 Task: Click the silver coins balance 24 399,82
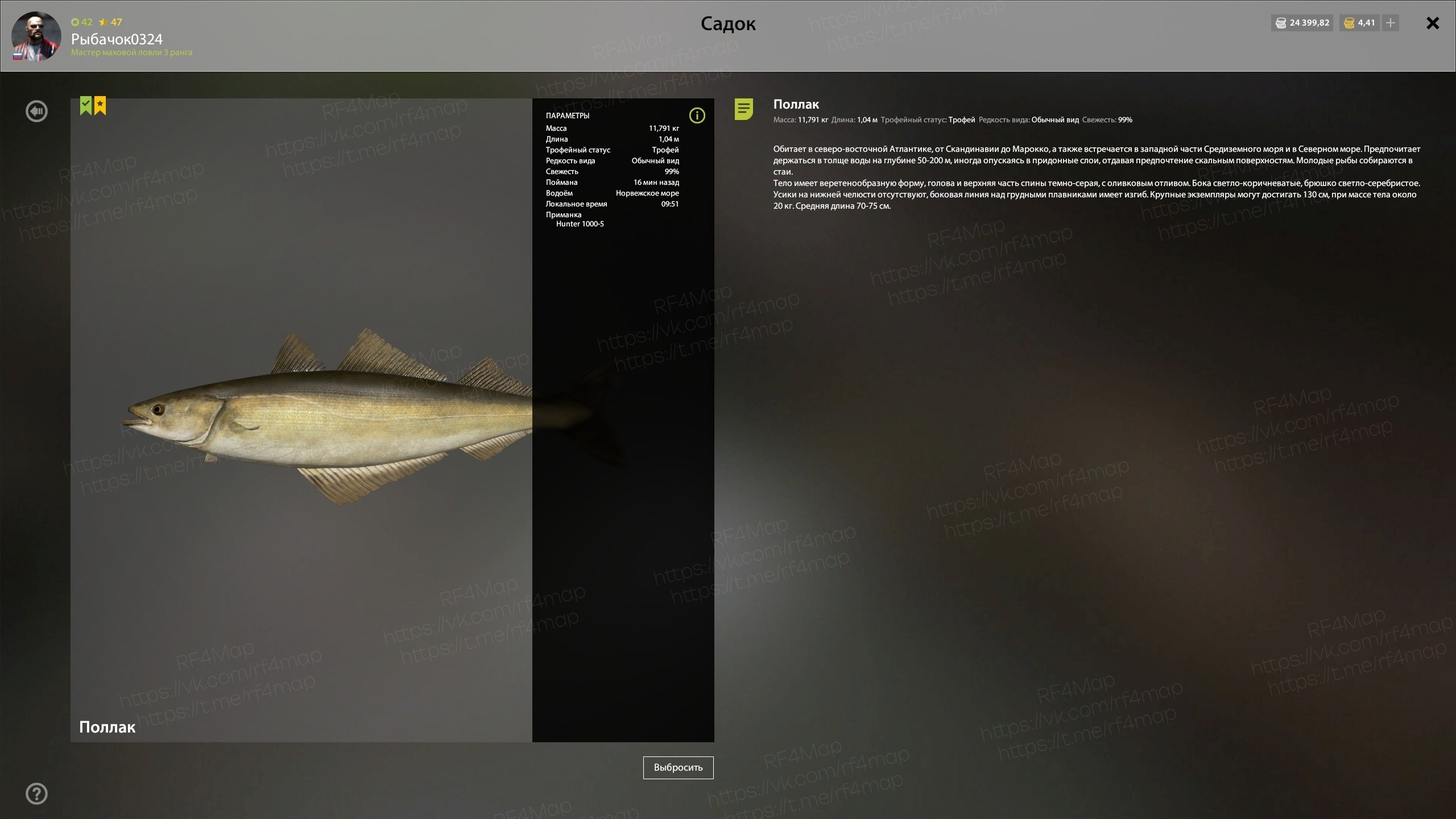(1302, 23)
